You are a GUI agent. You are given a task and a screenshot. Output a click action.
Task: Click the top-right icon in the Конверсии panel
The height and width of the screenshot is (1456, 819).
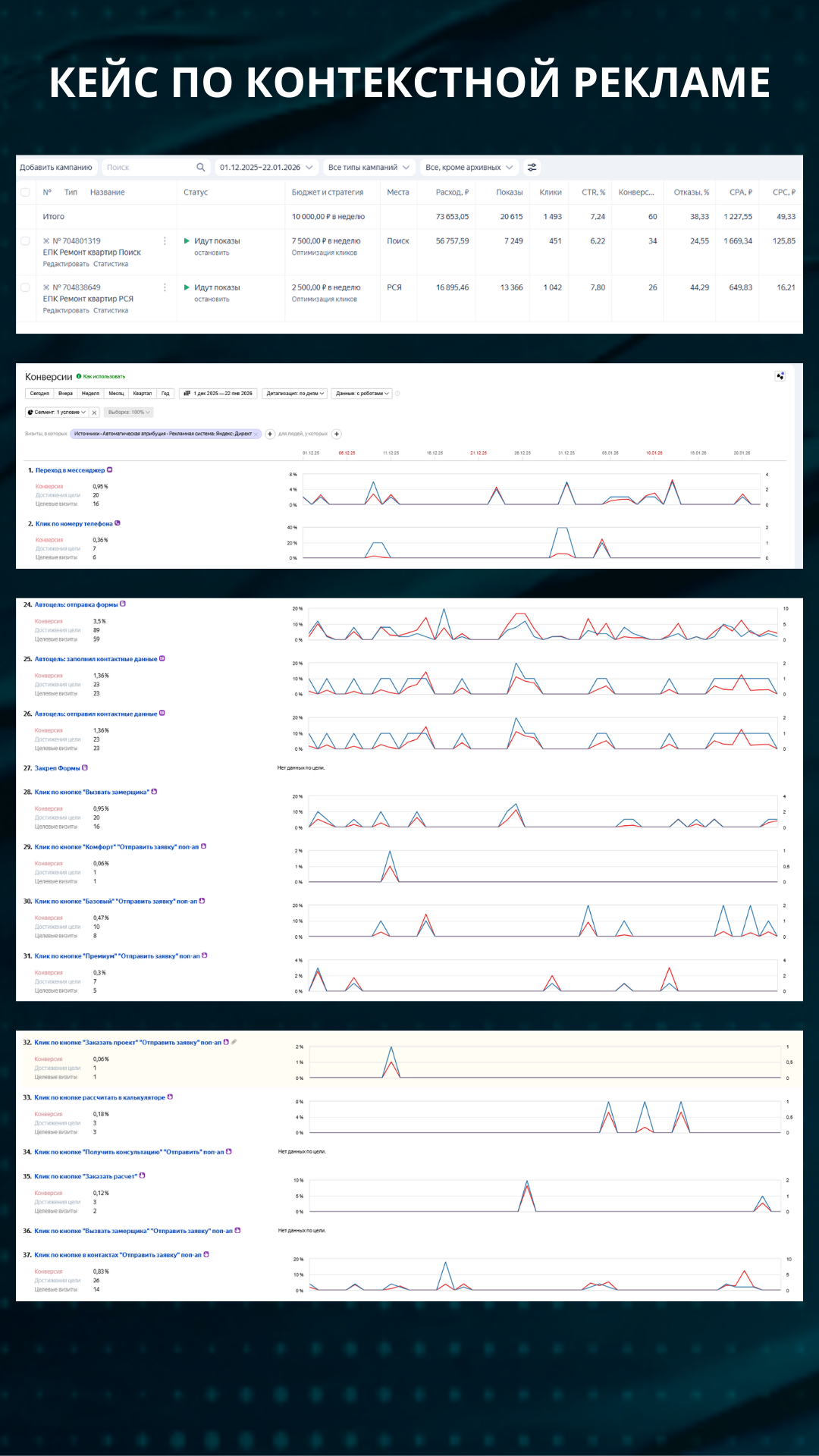[x=780, y=376]
